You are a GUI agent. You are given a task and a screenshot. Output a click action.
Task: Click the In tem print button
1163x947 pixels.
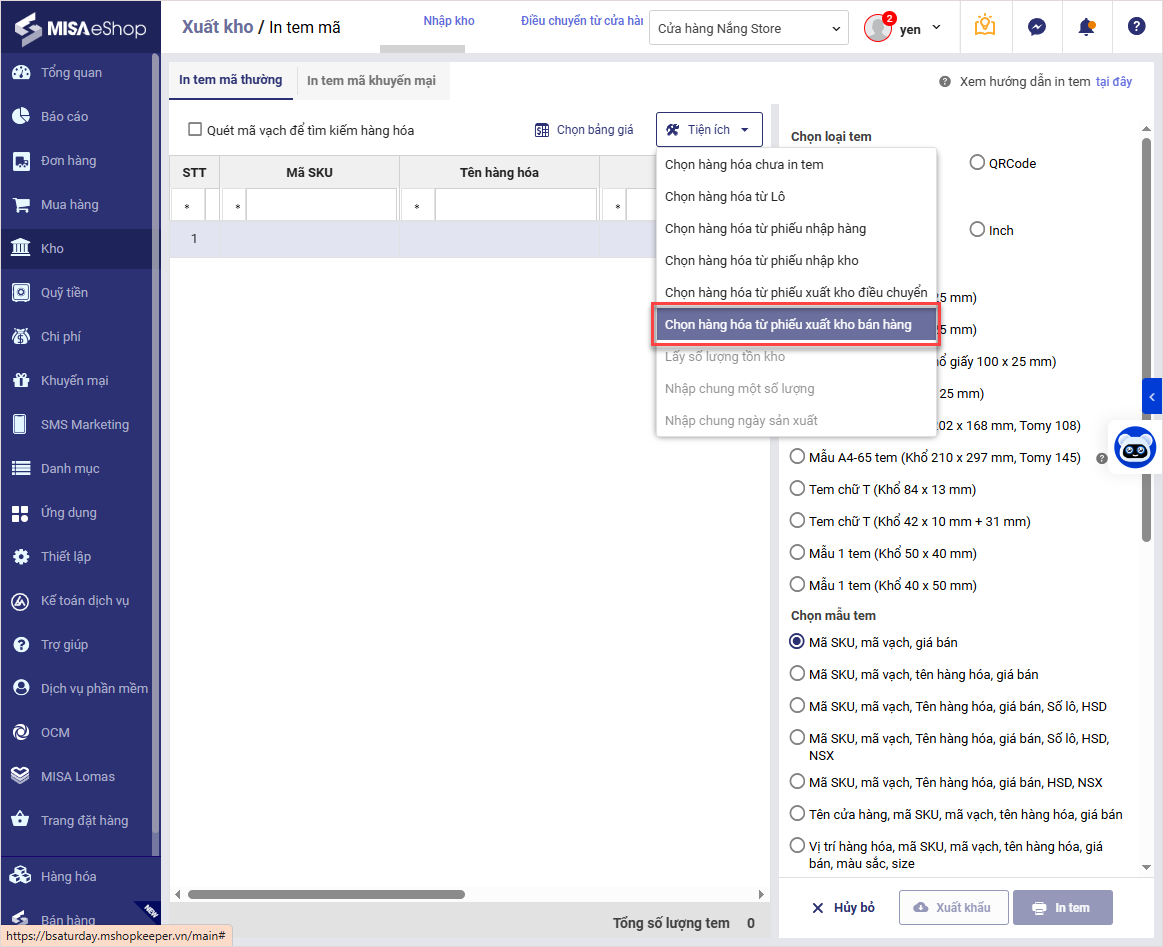pos(1063,908)
